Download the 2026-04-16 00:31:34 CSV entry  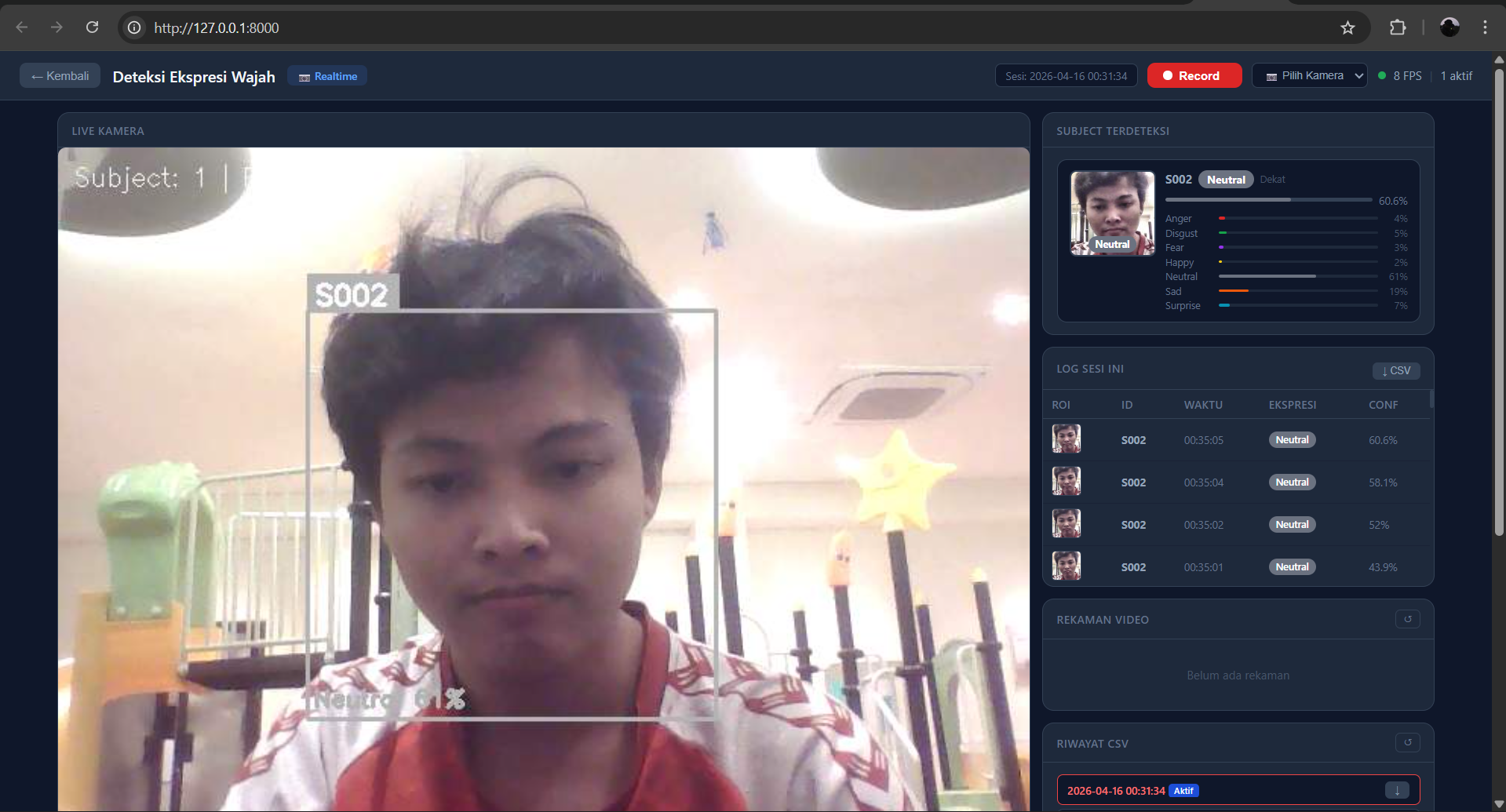(x=1397, y=790)
